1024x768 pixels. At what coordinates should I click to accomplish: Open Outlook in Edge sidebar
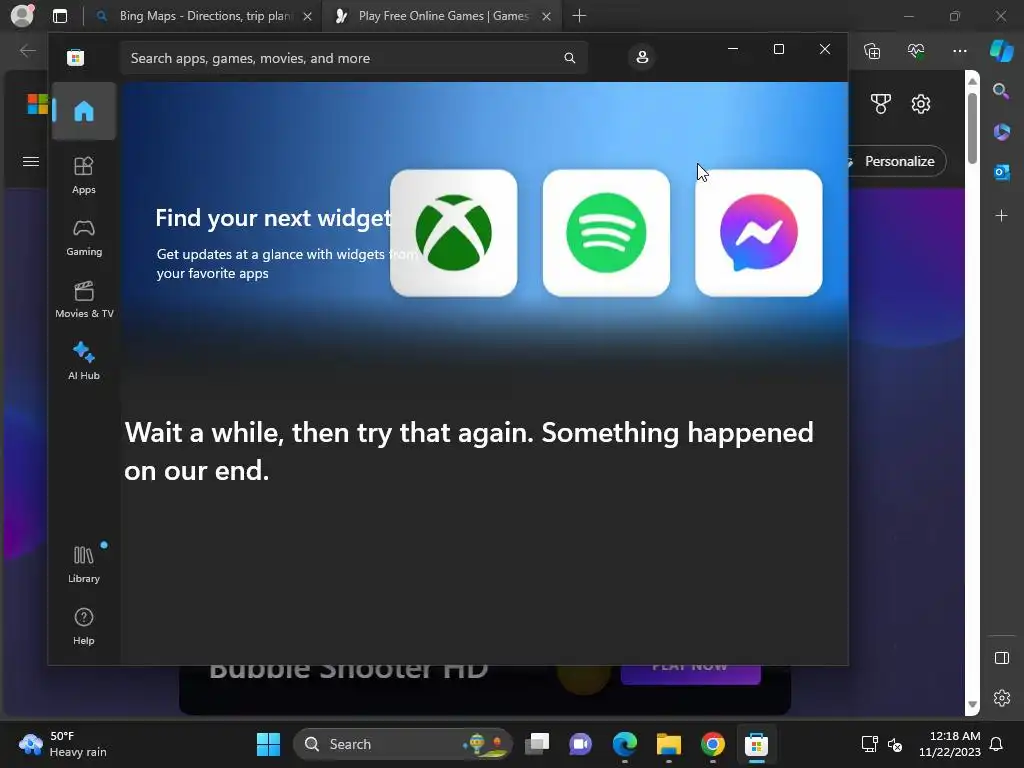[x=1001, y=173]
